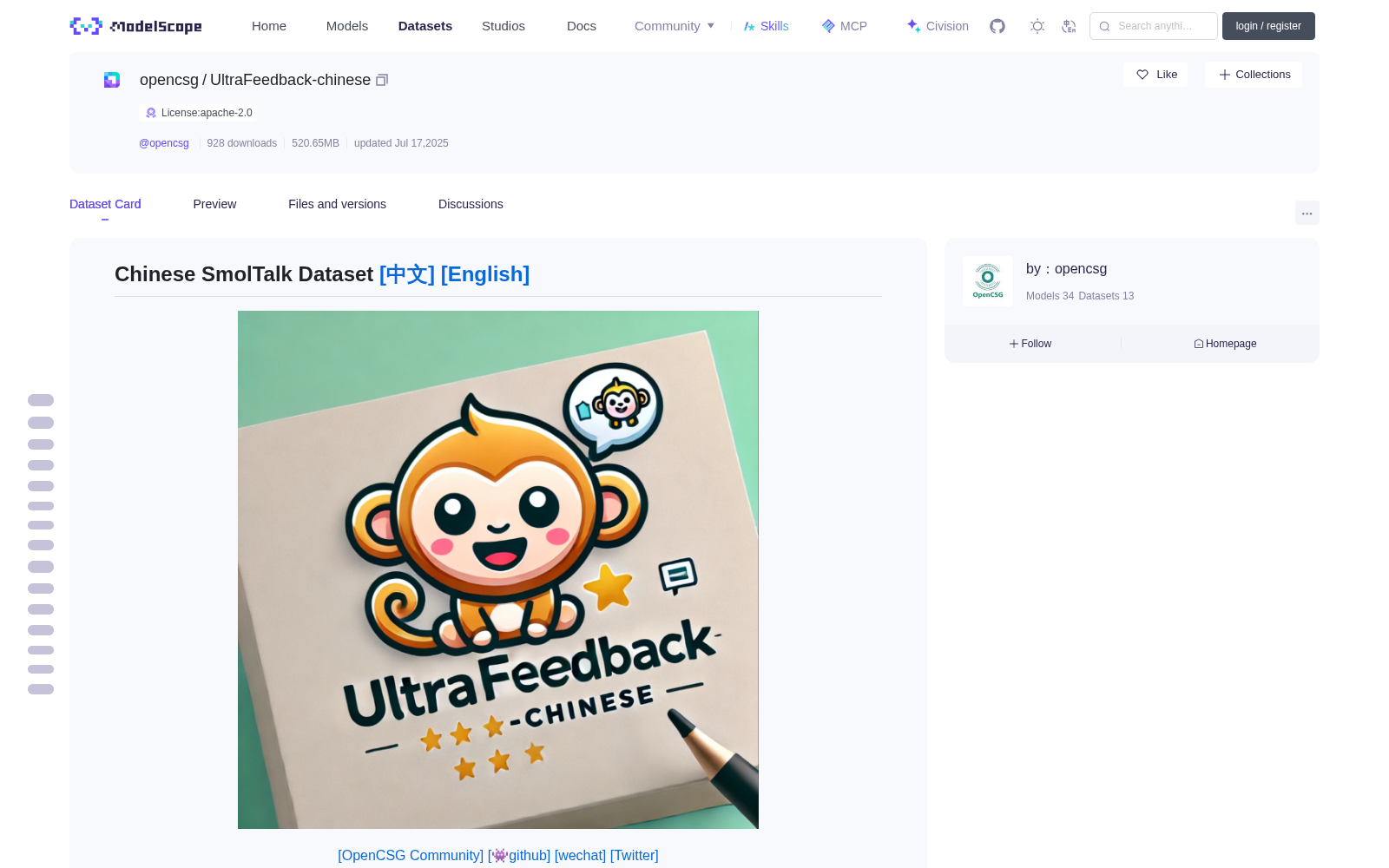Image resolution: width=1389 pixels, height=868 pixels.
Task: Open the [OpenCSG Community] link
Action: tap(411, 855)
